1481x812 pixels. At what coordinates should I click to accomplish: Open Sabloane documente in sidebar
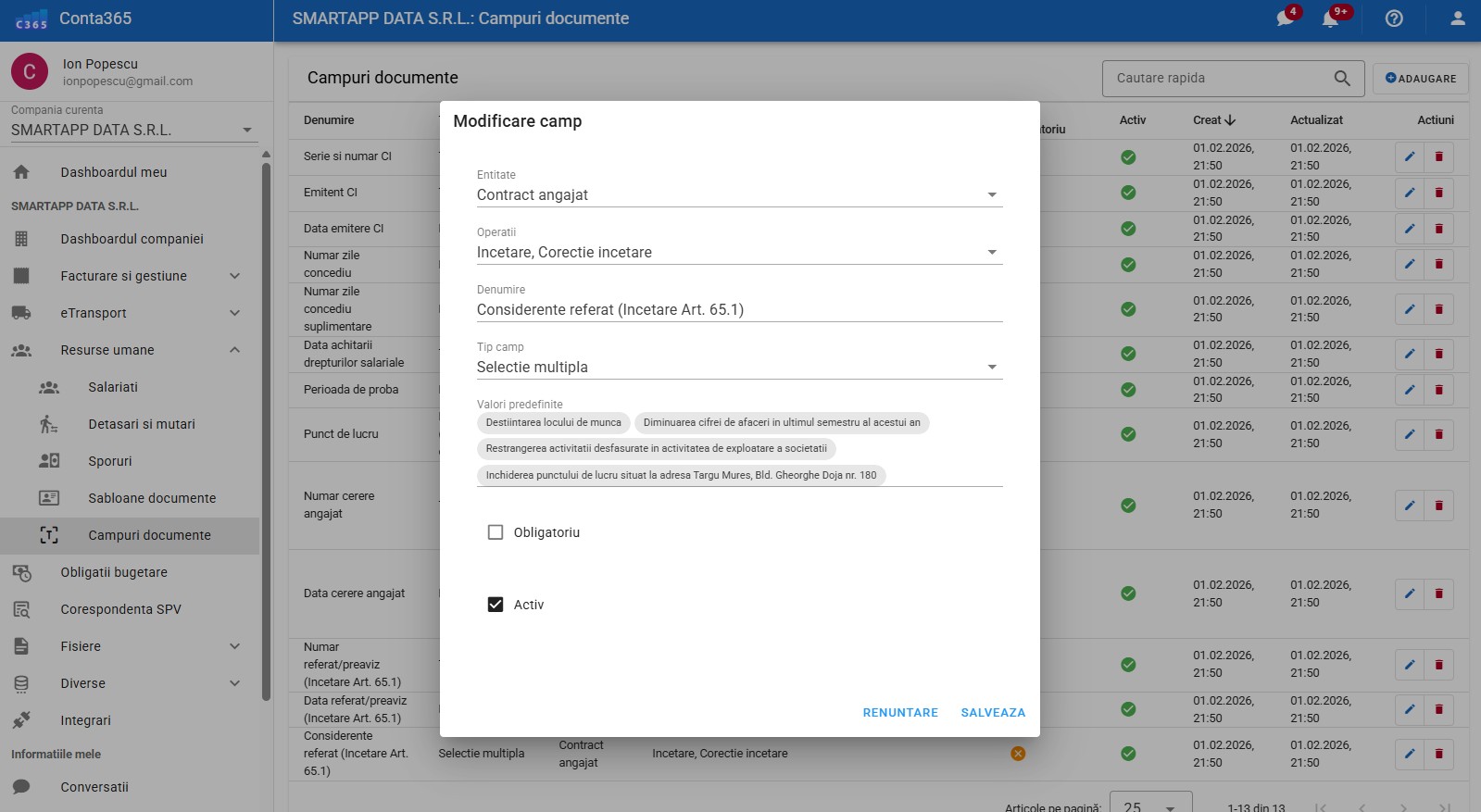click(x=152, y=498)
